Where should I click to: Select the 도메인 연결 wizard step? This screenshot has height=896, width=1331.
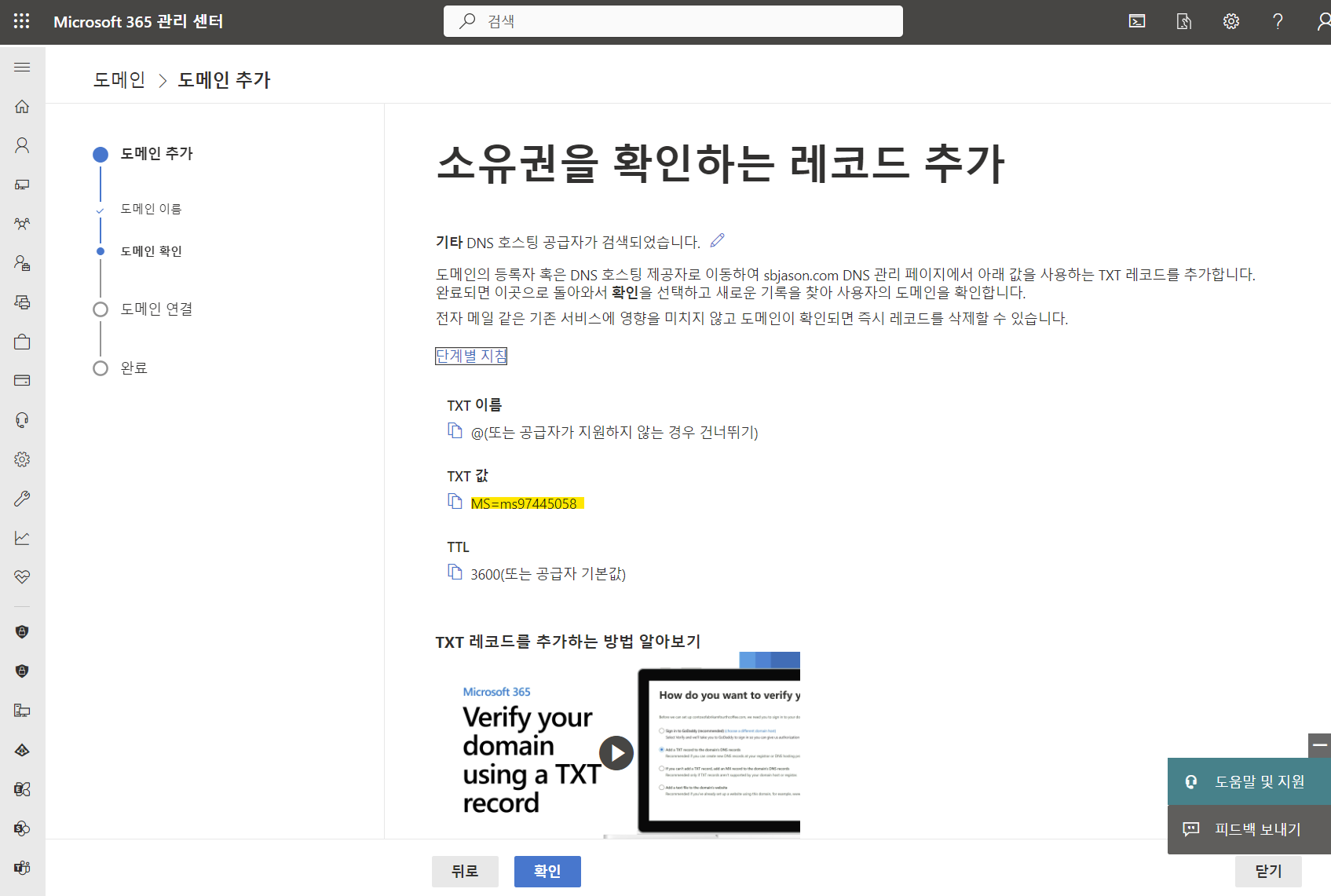(156, 309)
